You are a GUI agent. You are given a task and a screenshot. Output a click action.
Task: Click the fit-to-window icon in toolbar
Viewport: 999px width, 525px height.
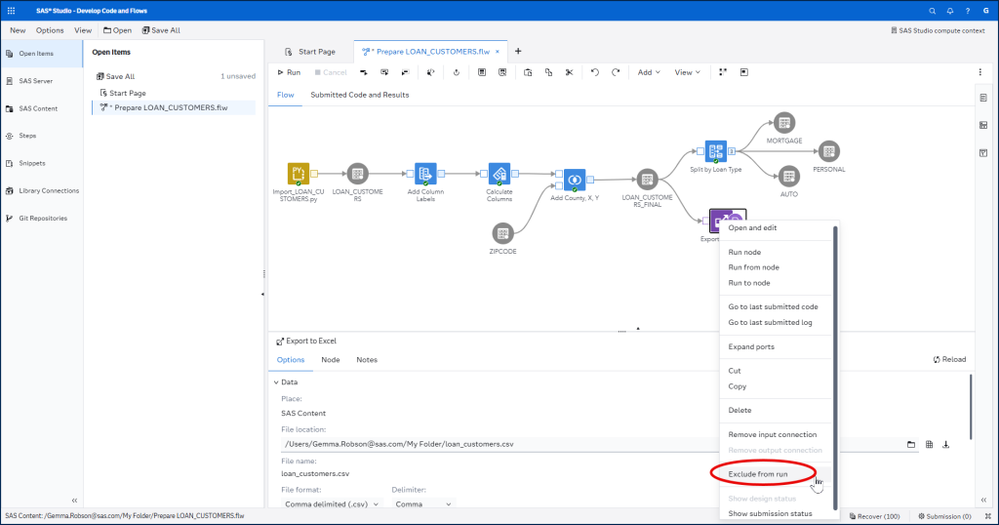[x=744, y=73]
